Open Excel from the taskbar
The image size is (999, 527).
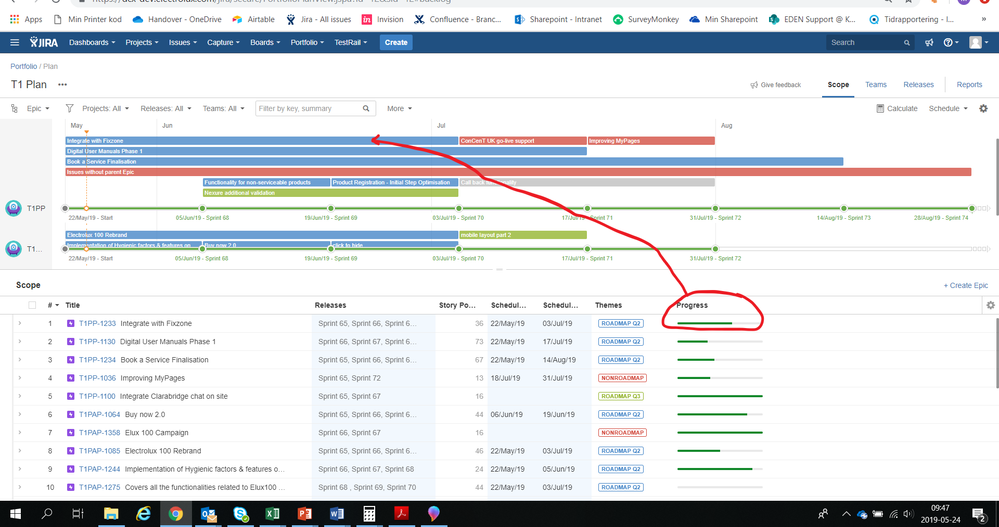273,514
